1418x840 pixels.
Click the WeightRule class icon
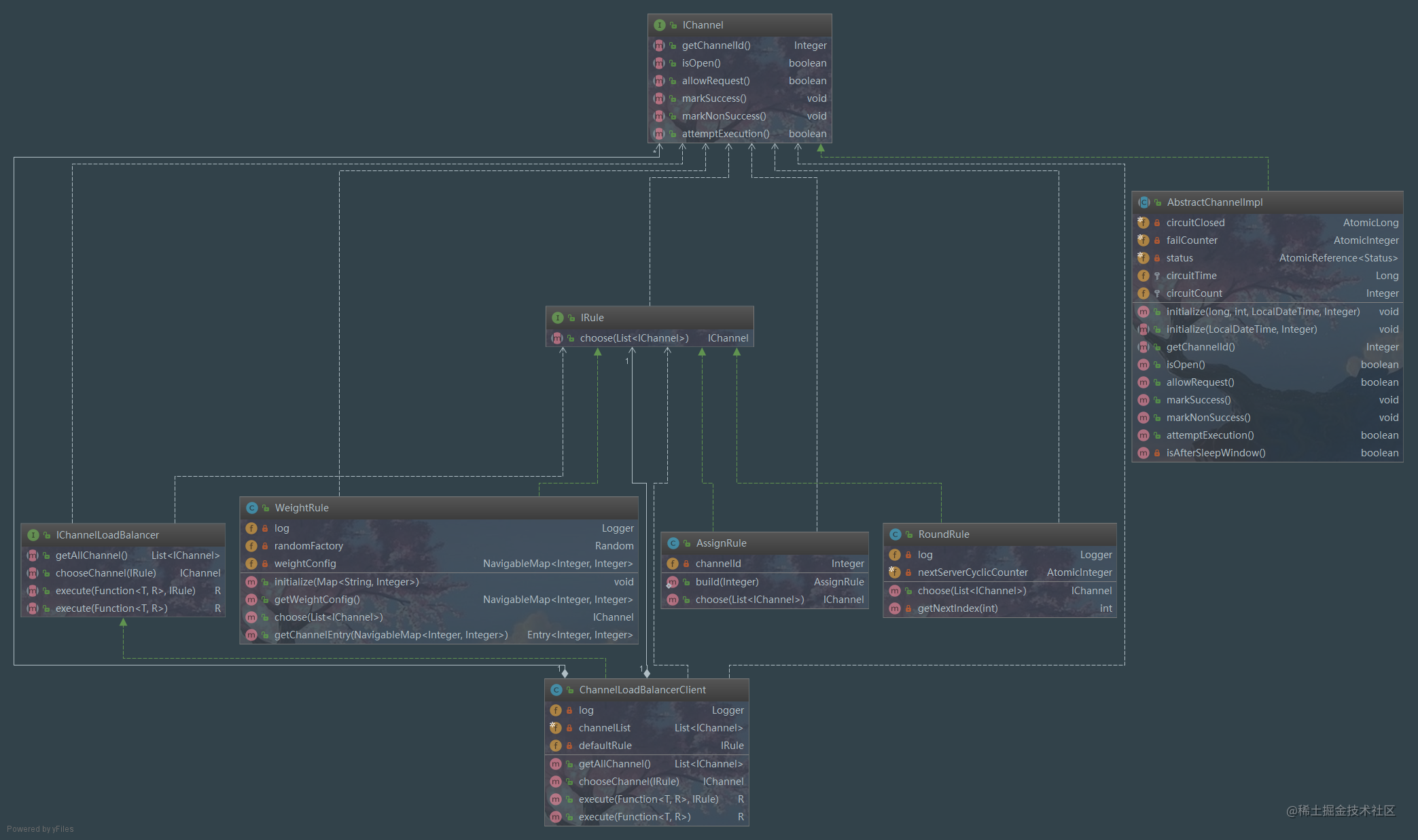pos(252,508)
